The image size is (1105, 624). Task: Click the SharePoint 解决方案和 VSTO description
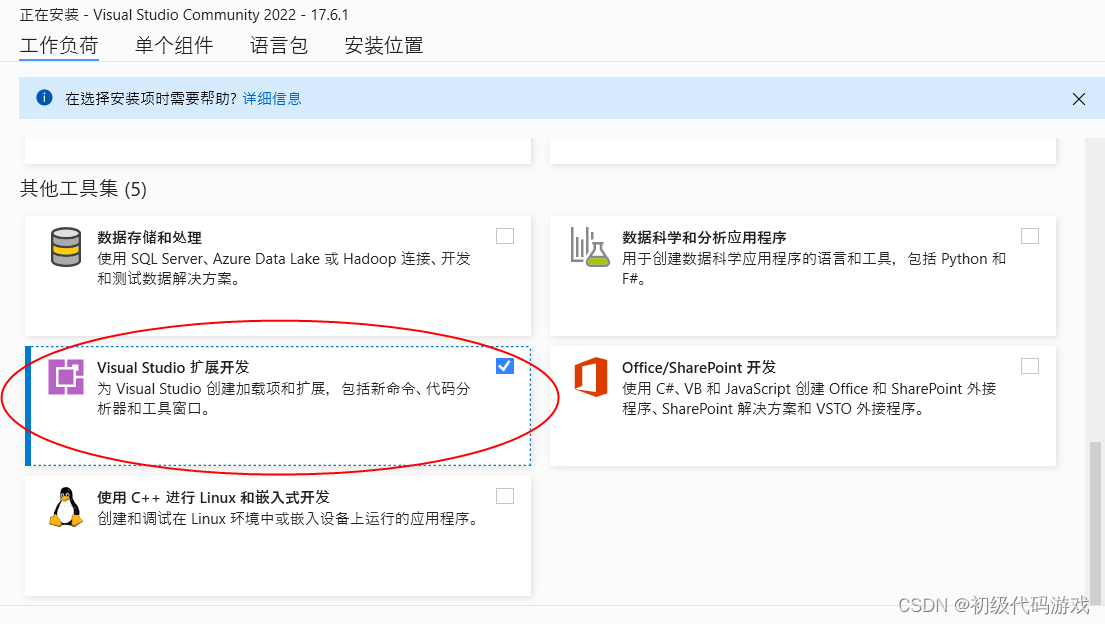tap(809, 398)
